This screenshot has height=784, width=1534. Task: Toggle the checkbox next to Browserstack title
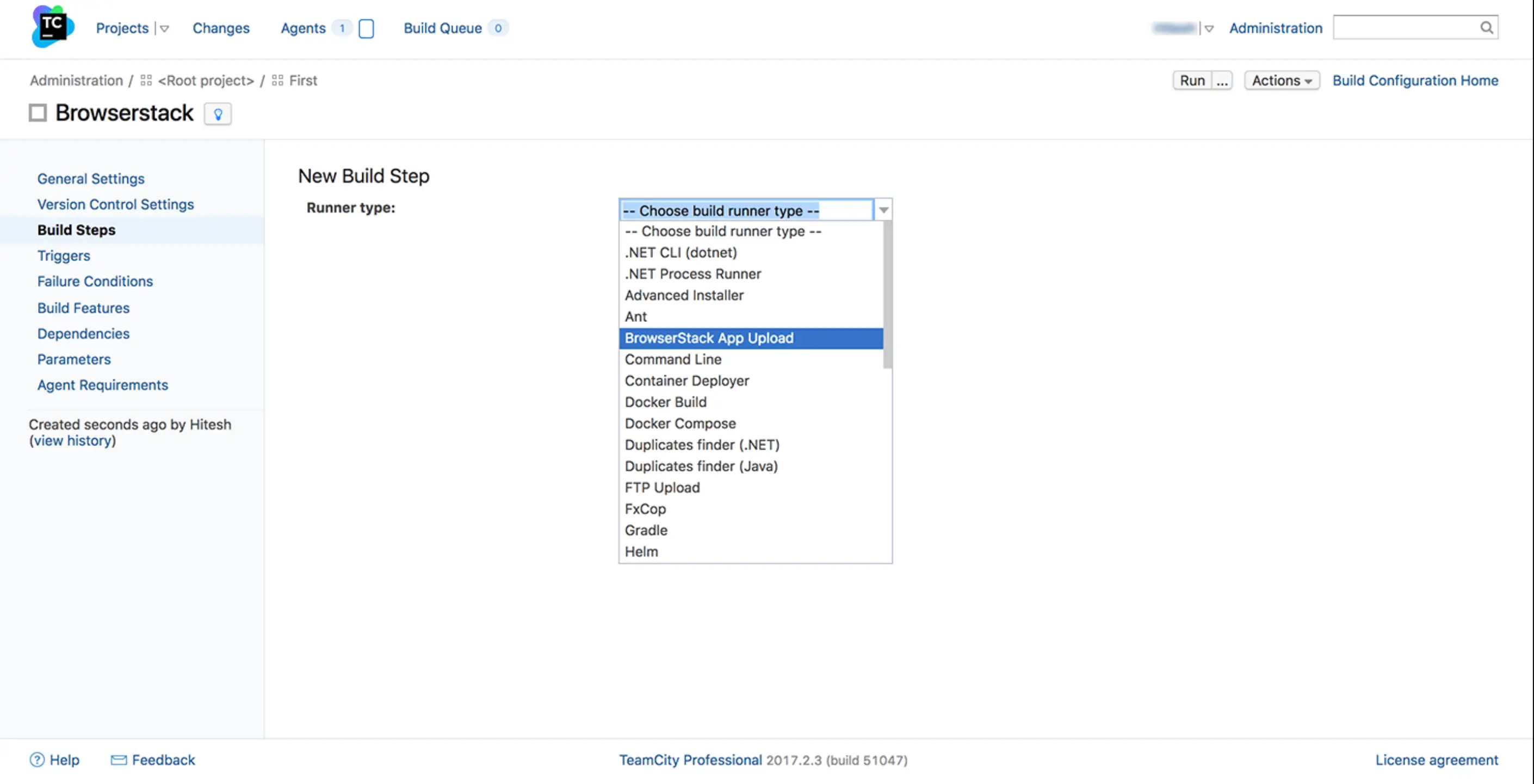[x=38, y=113]
